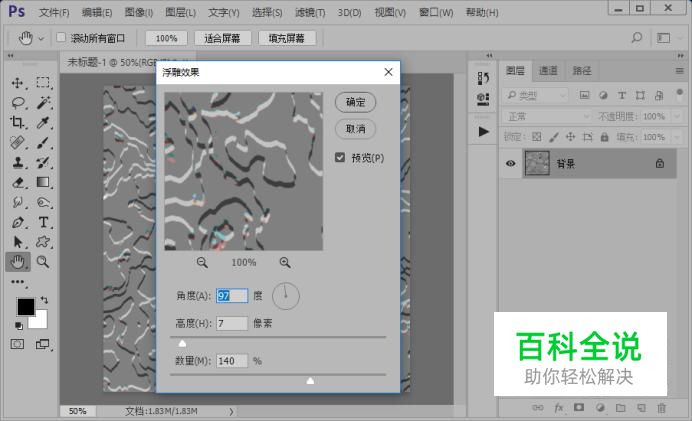
Task: Toggle the Preview checkbox
Action: [340, 157]
